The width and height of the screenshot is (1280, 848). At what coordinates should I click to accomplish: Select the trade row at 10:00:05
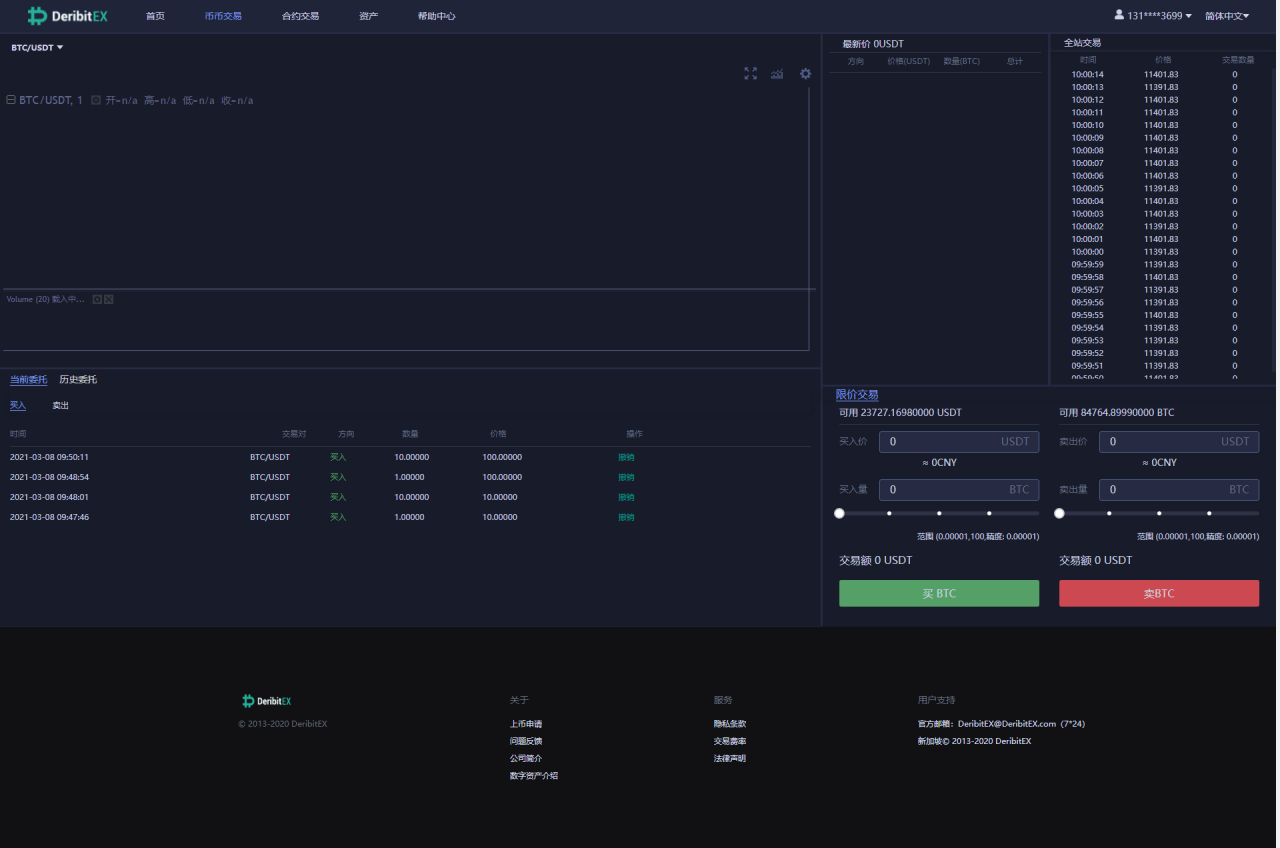click(x=1160, y=188)
